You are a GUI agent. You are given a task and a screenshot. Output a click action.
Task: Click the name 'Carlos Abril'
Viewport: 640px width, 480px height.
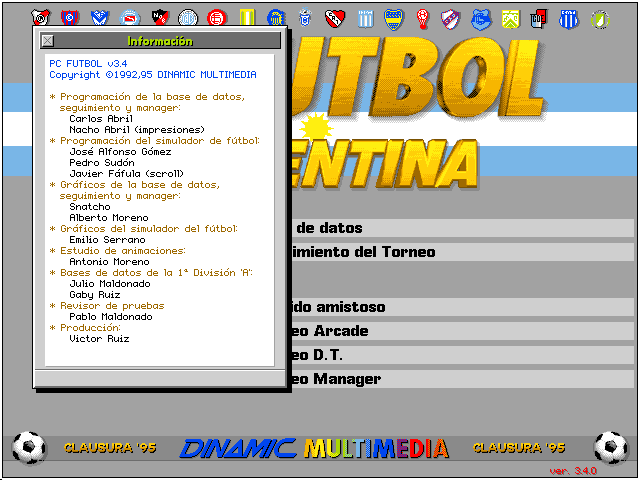coord(101,119)
